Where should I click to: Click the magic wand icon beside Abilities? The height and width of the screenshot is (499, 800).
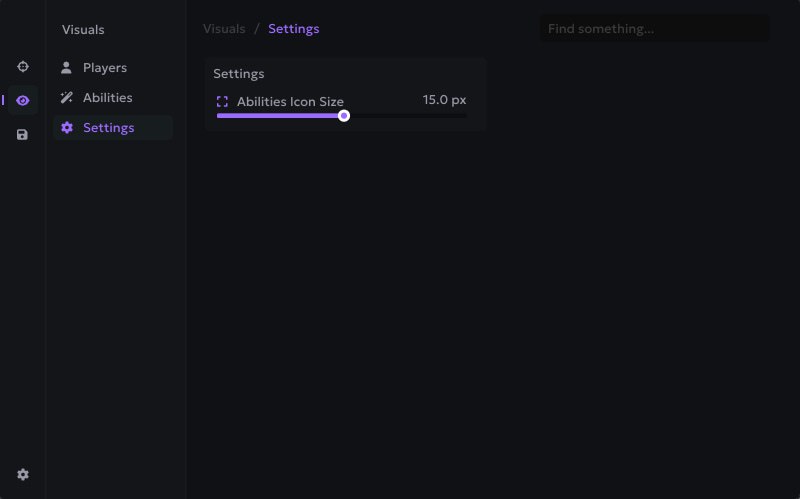tap(67, 98)
